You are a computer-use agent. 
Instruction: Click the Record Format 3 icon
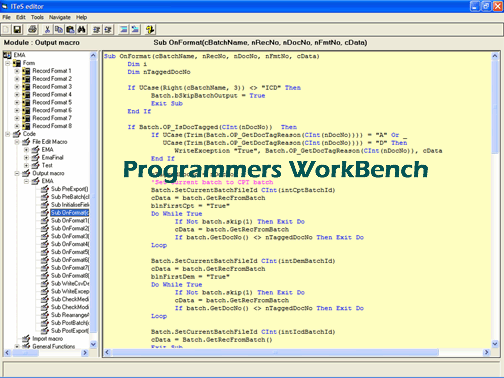[x=26, y=87]
